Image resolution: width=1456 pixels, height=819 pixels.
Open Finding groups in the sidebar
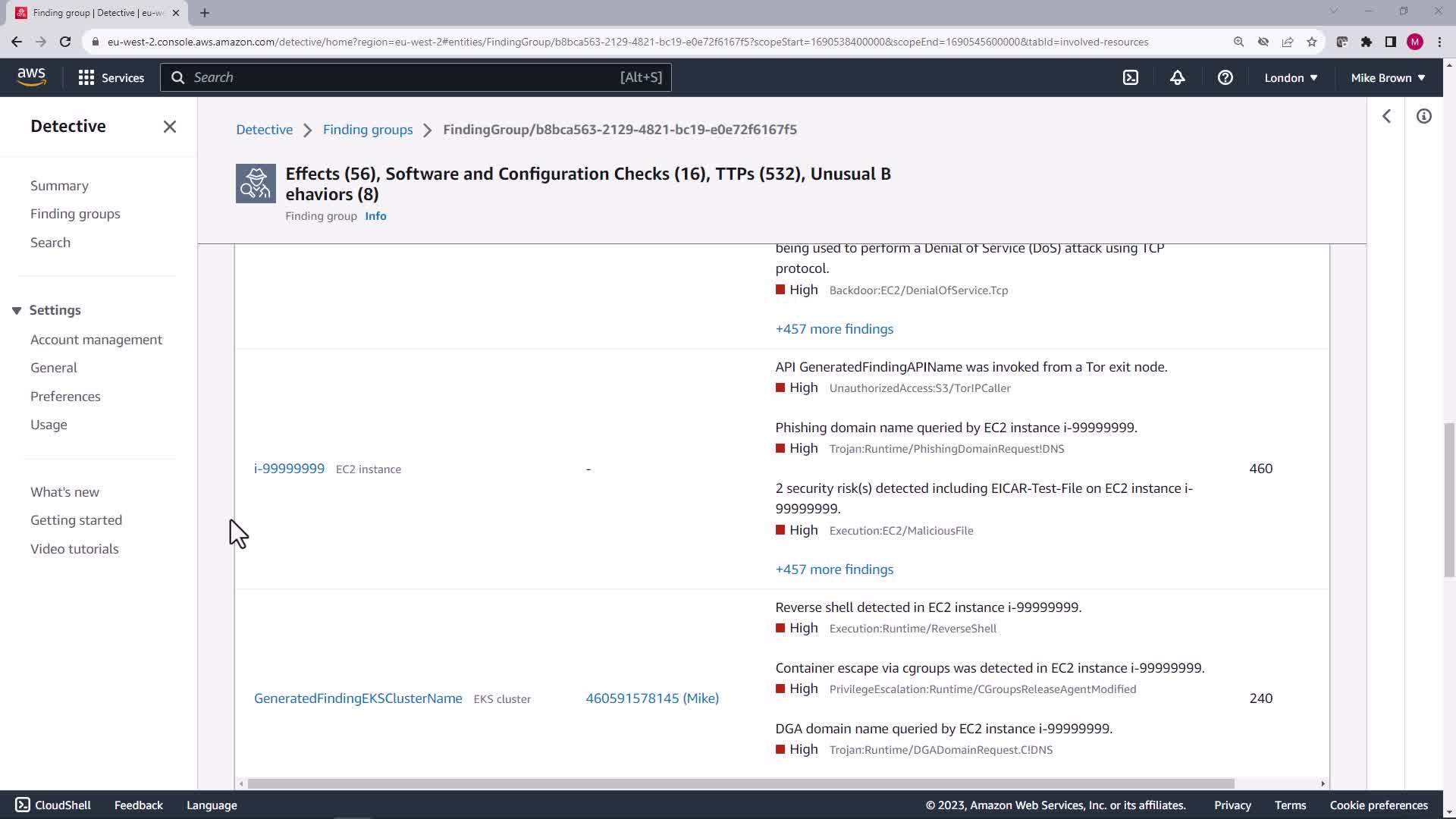(75, 214)
